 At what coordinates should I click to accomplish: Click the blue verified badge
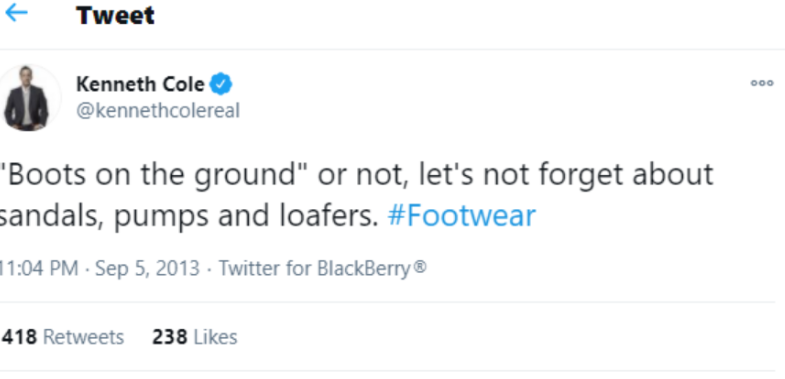(x=221, y=84)
